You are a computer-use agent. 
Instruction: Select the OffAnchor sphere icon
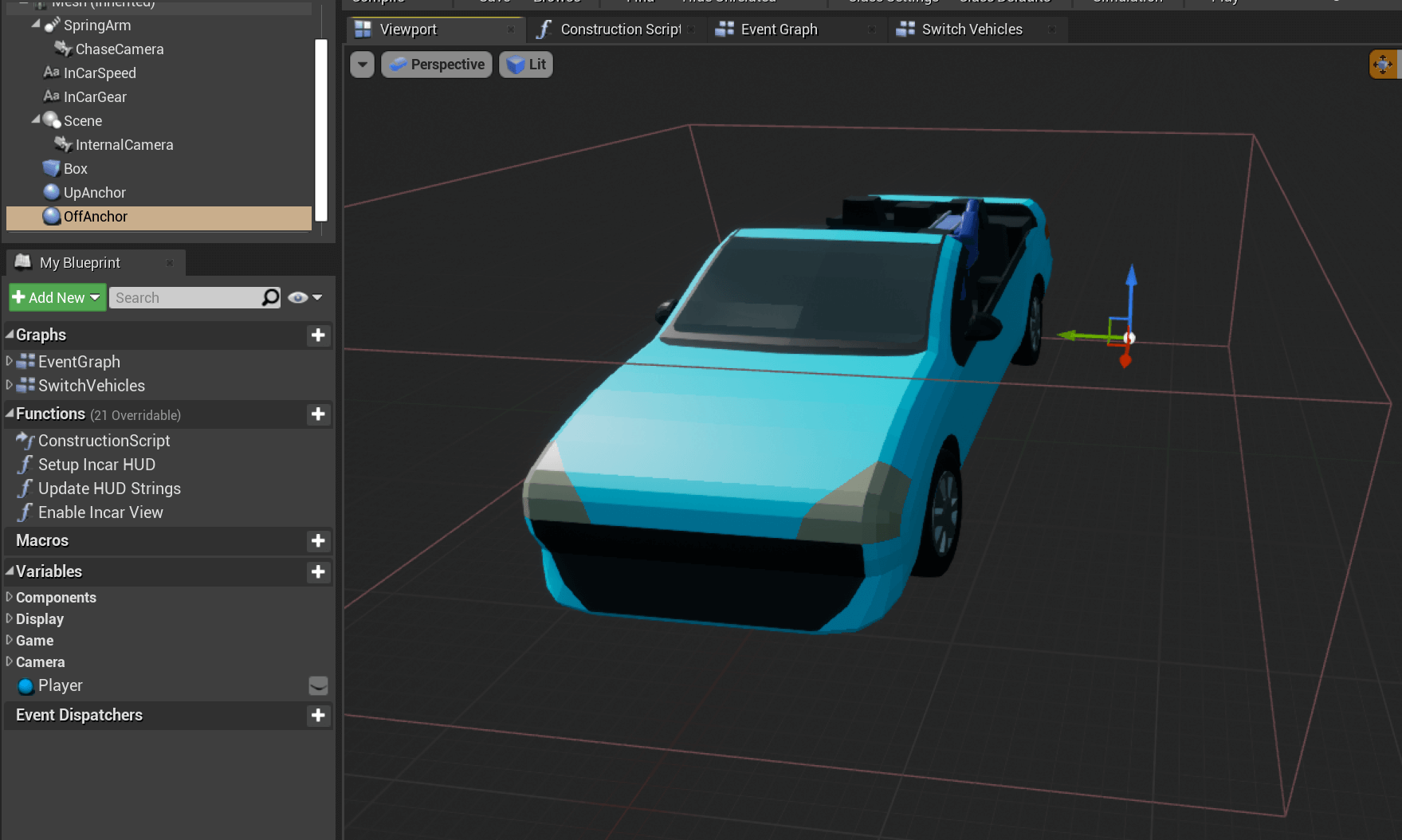point(52,216)
